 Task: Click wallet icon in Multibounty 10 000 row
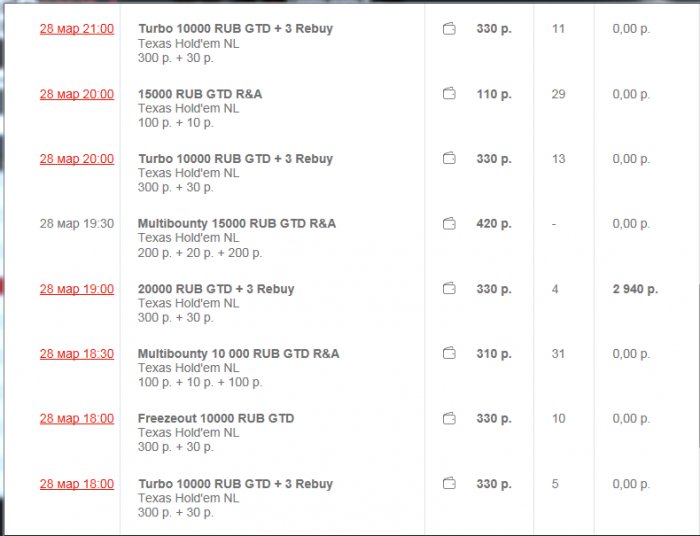point(449,353)
